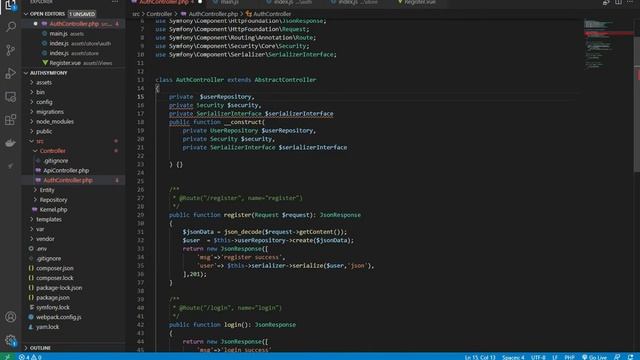Expand the Outline section

click(74, 348)
